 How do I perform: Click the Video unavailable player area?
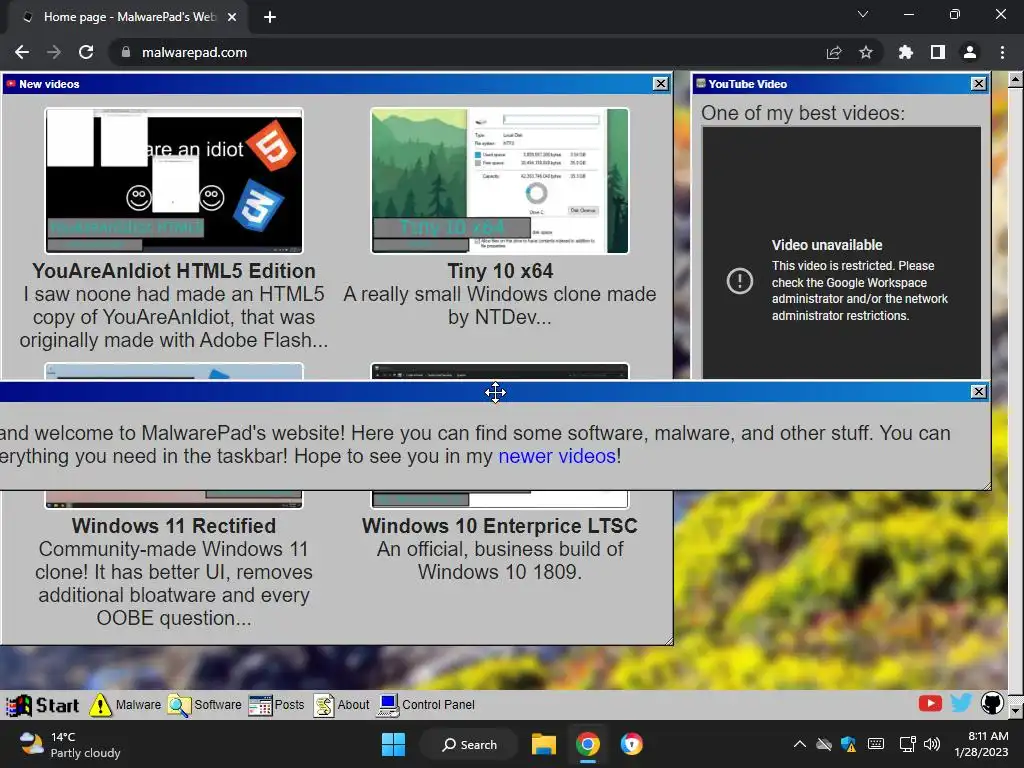[841, 253]
